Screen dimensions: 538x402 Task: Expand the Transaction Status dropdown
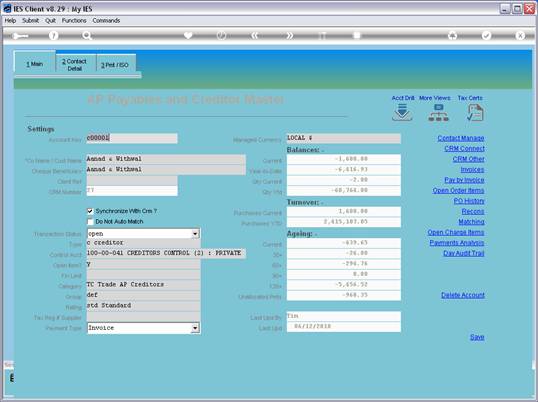[195, 234]
